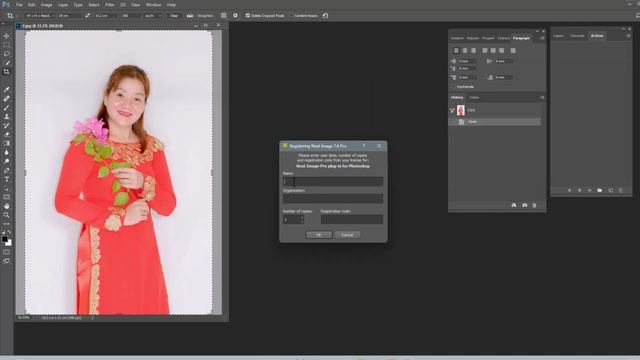Select the Crop tool in toolbox

click(7, 72)
